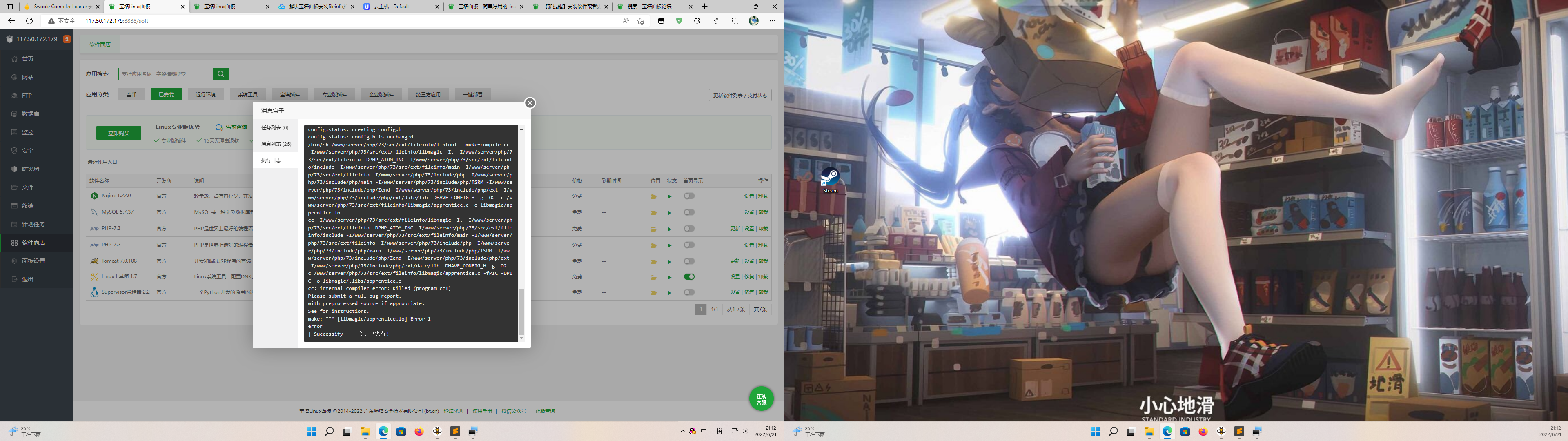Click the read aloud icon in address bar

click(625, 21)
